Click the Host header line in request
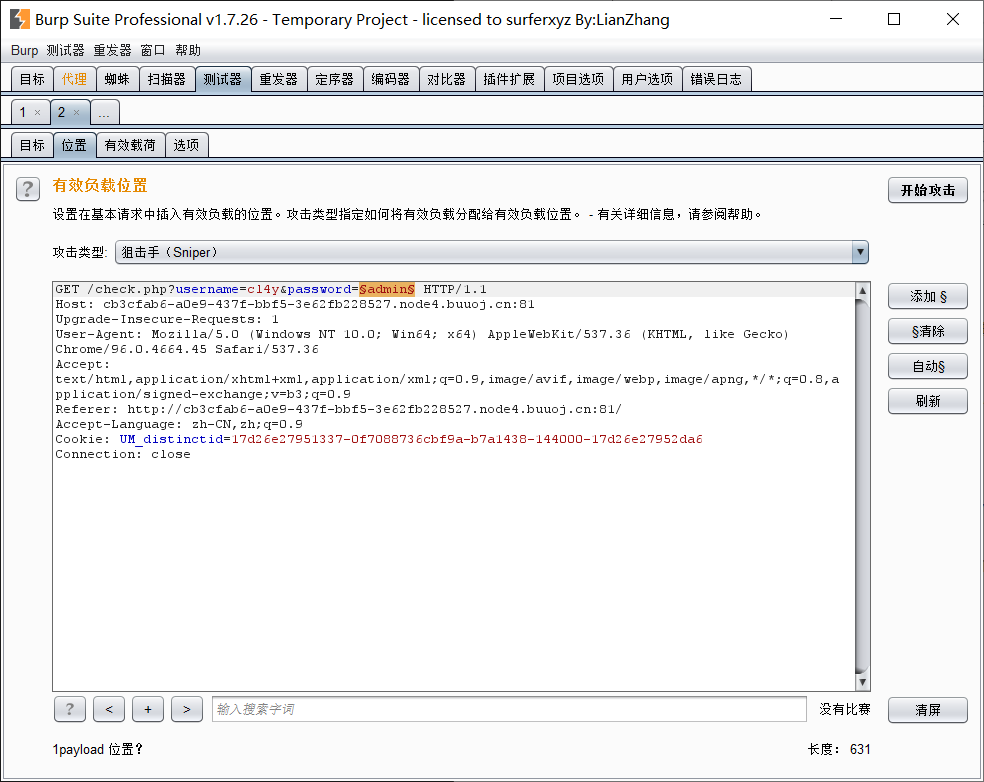The image size is (984, 782). click(x=295, y=304)
